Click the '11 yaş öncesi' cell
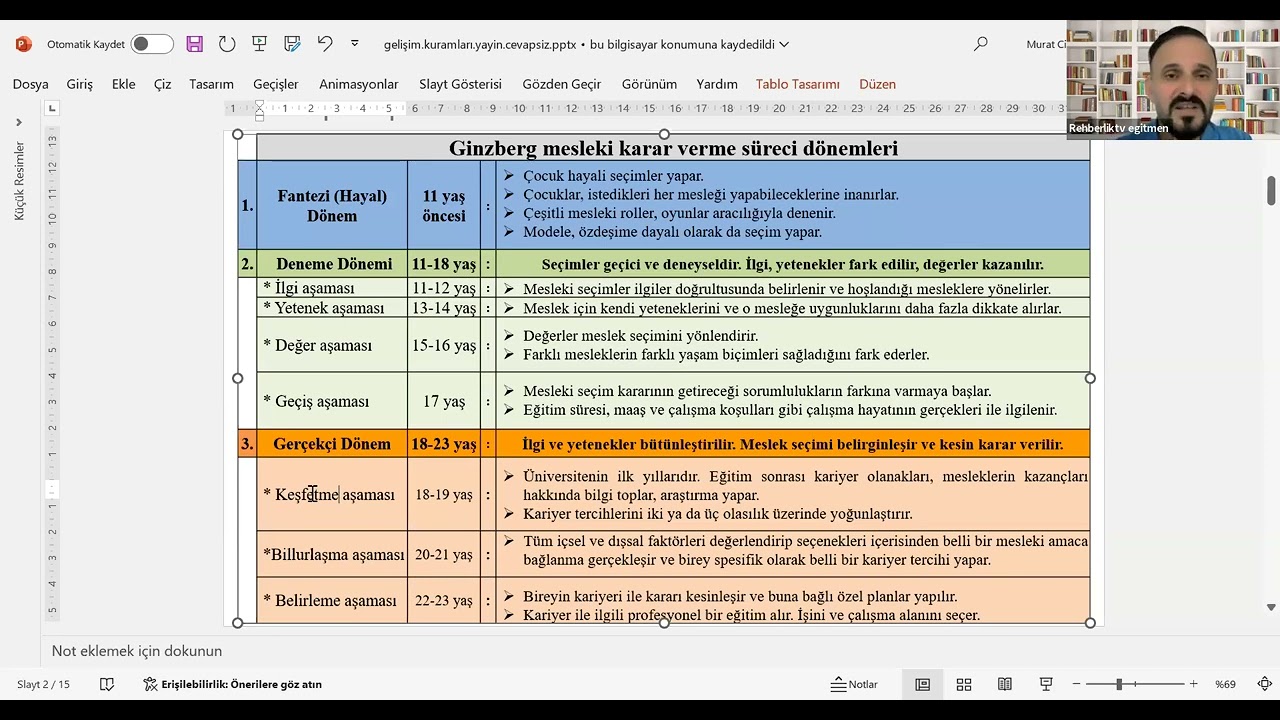 point(443,205)
